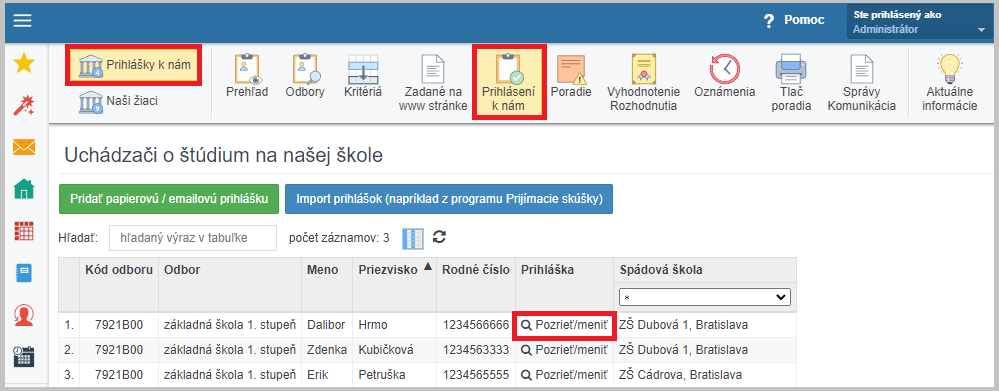Image resolution: width=999 pixels, height=391 pixels.
Task: Click rodné číslo 1234565555
Action: pos(476,374)
